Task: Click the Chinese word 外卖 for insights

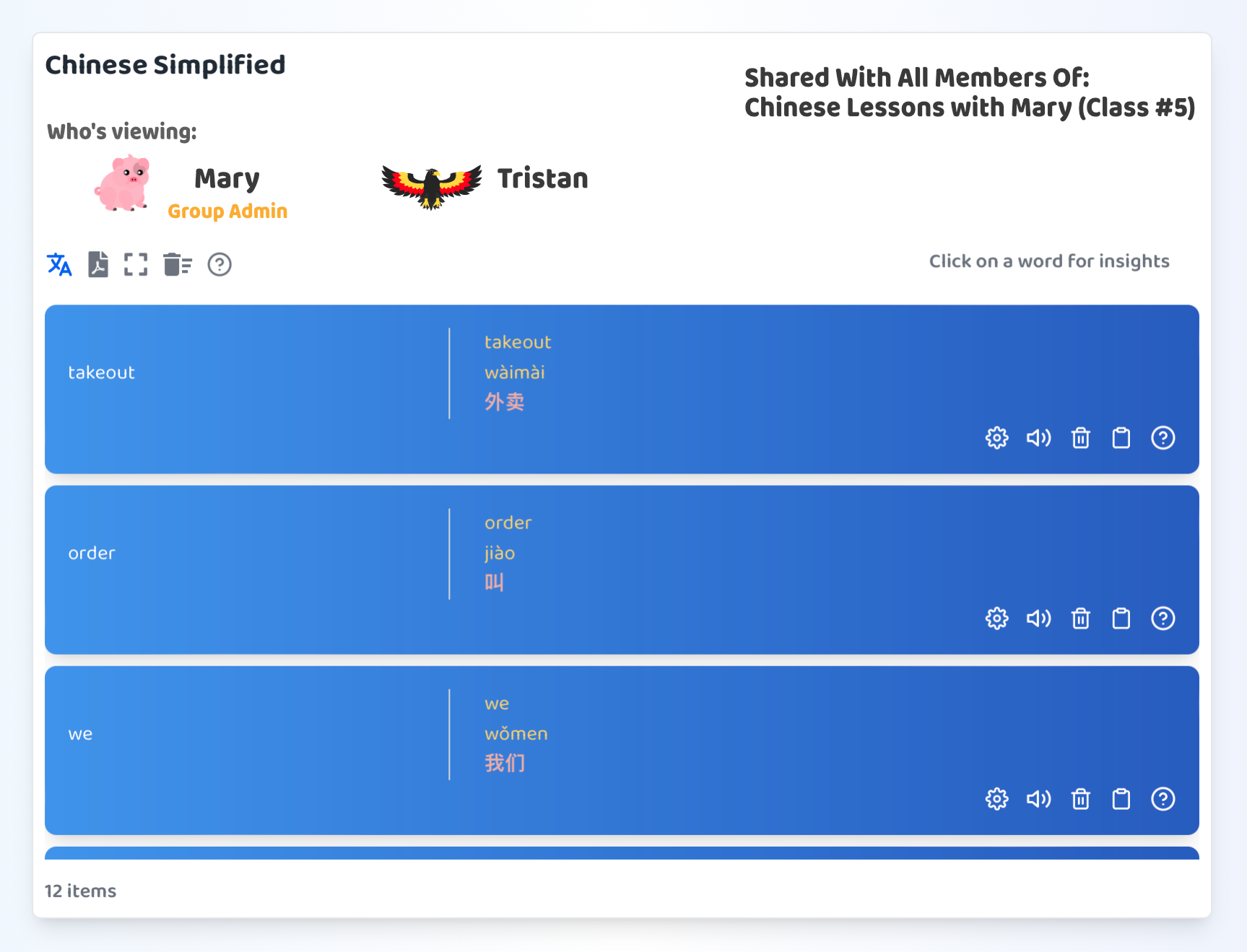Action: click(x=504, y=402)
